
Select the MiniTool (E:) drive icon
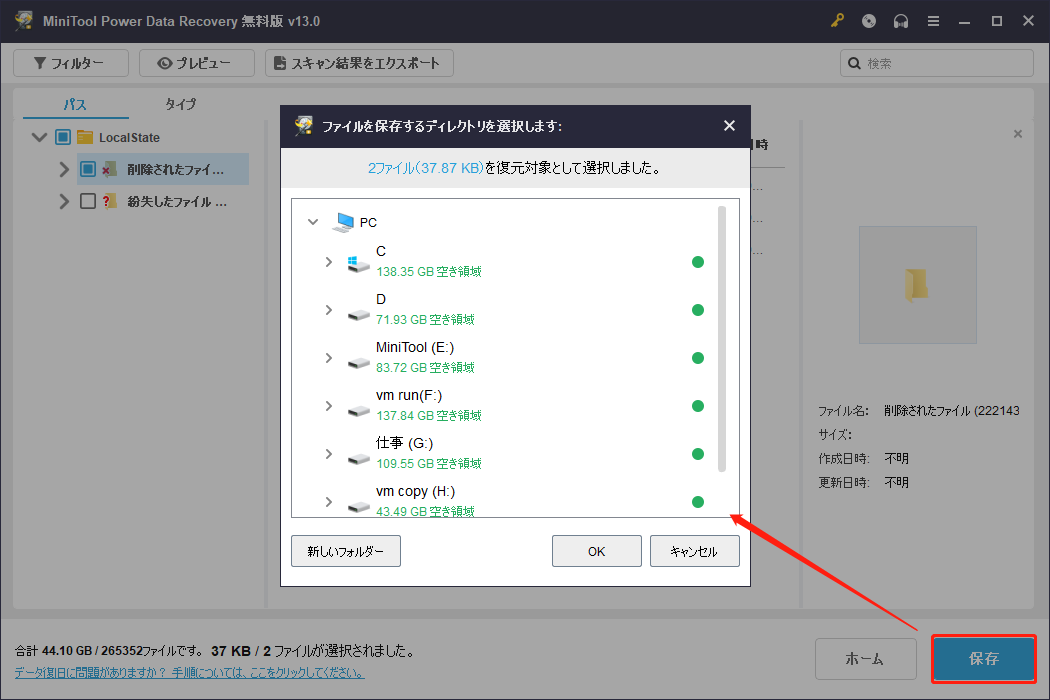tap(358, 362)
